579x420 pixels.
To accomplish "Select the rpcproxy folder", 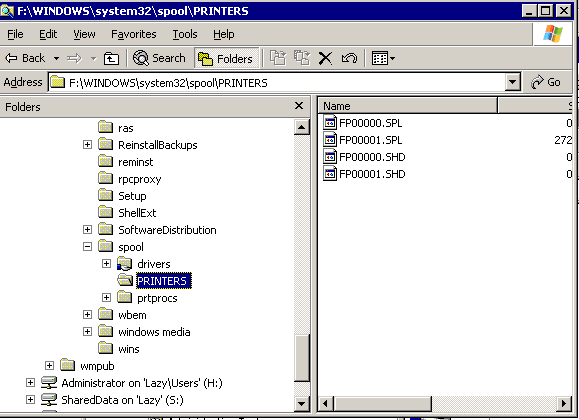I will [140, 179].
